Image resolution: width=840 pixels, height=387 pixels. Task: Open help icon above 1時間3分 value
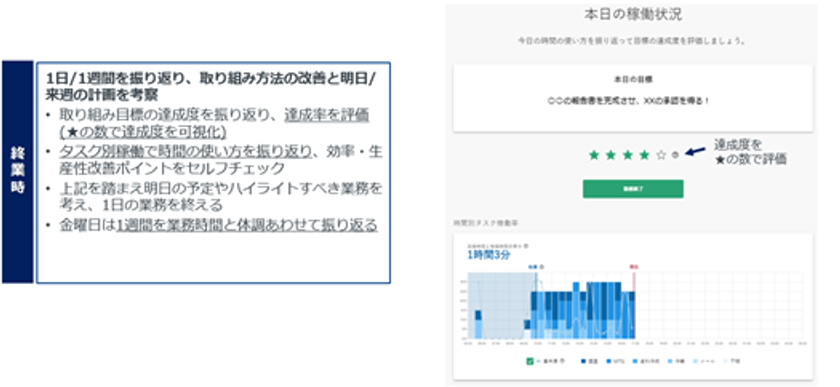click(526, 246)
